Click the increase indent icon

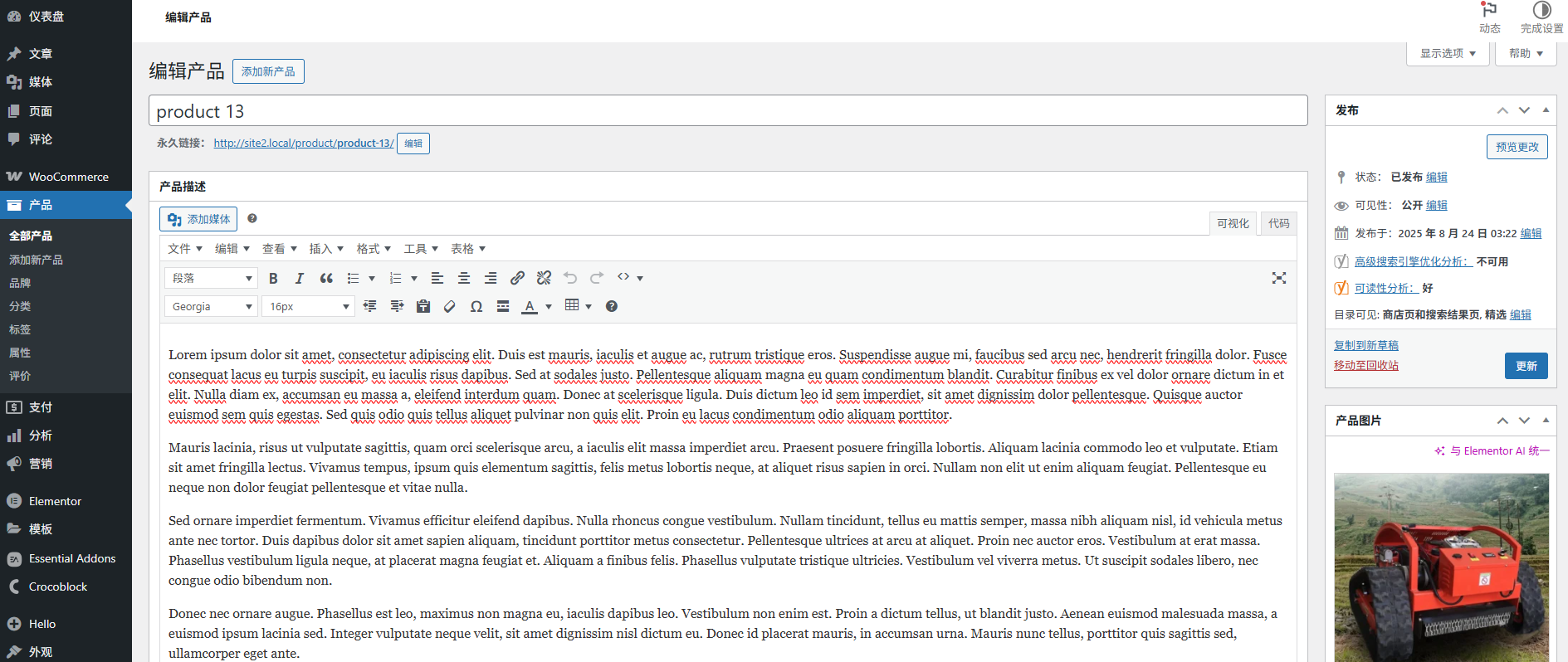[397, 306]
